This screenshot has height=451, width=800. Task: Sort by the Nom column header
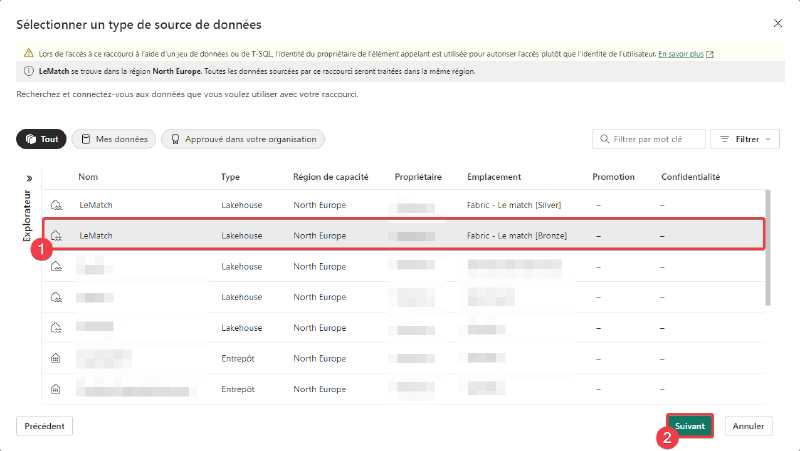click(88, 177)
